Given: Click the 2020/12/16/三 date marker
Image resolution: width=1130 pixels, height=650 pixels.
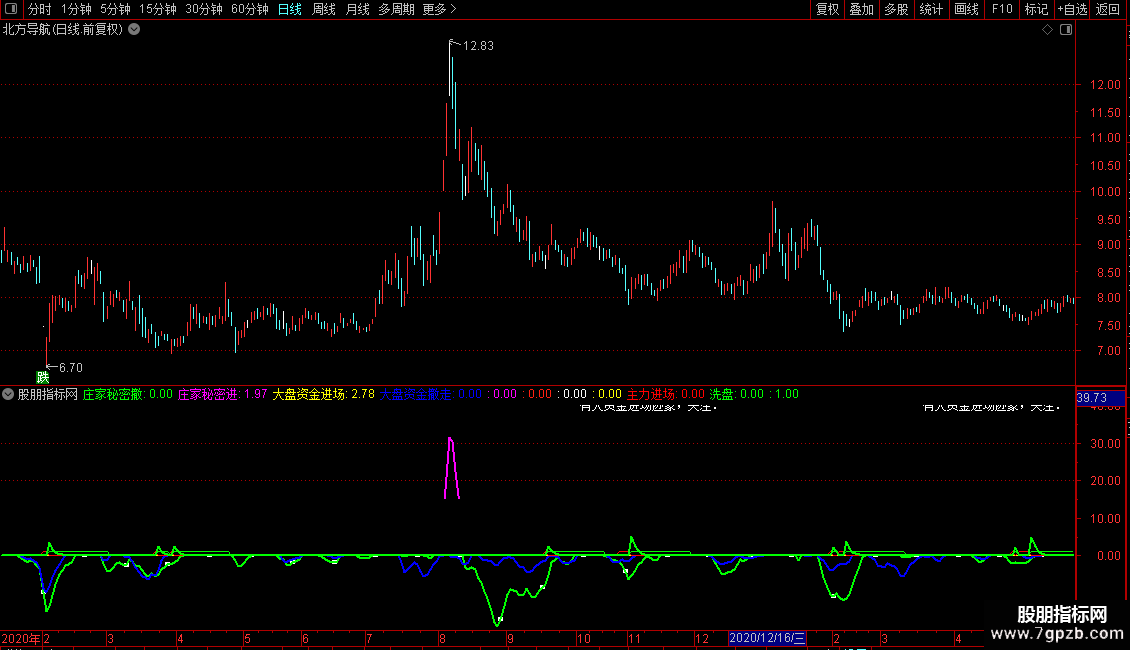Looking at the screenshot, I should (x=767, y=638).
